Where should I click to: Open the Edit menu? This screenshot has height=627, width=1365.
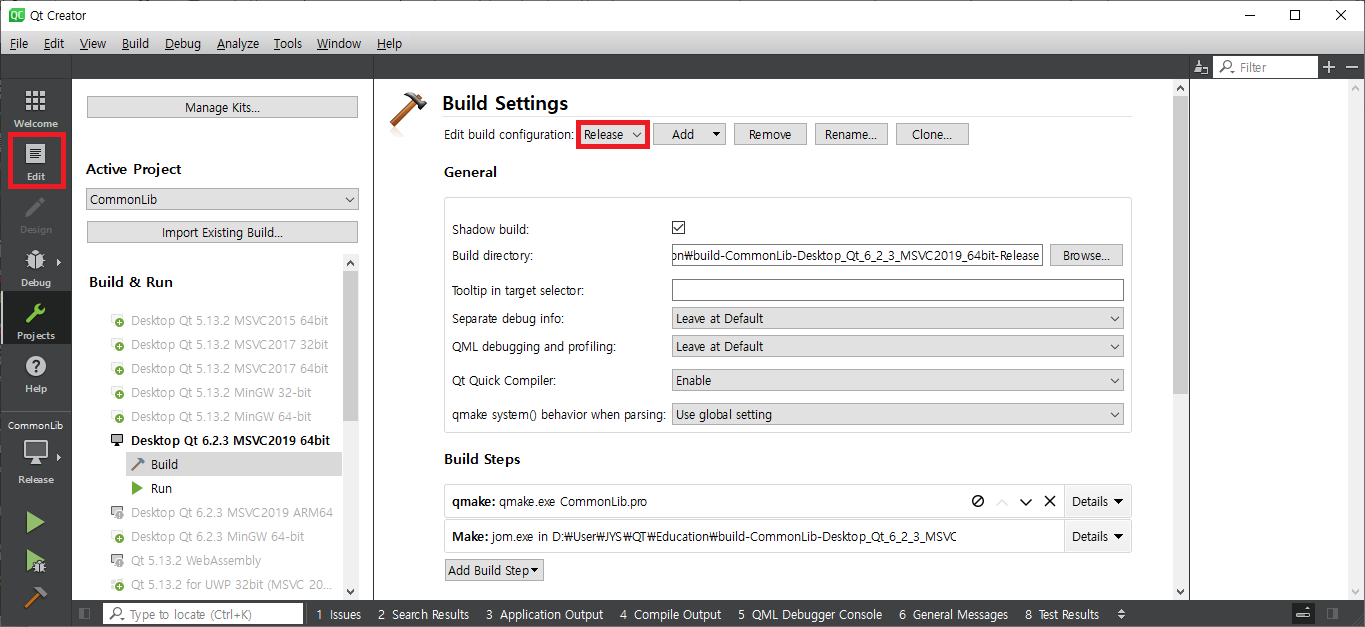click(x=54, y=43)
